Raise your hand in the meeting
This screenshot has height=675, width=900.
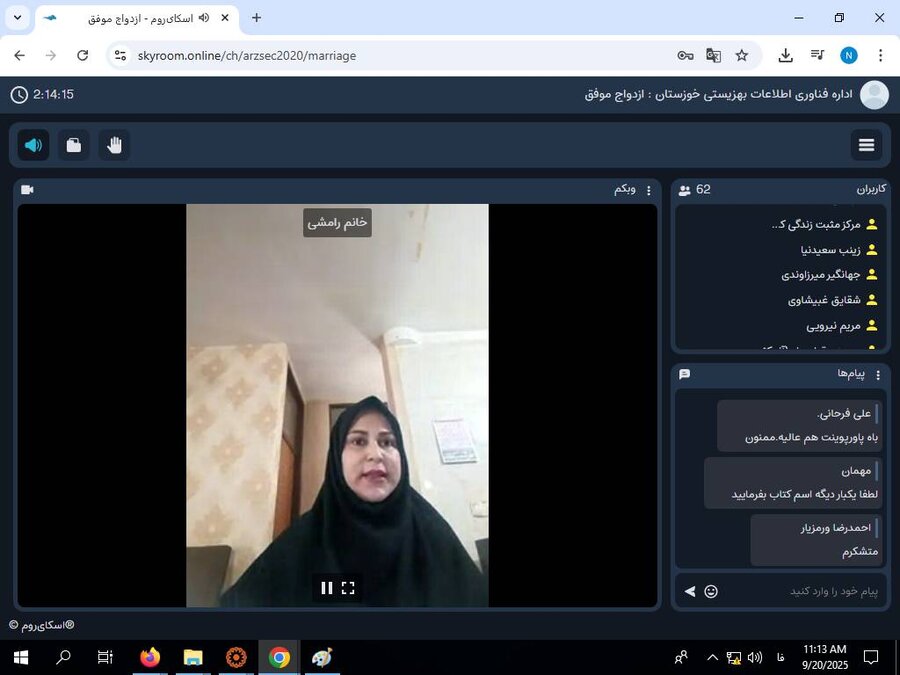tap(114, 145)
